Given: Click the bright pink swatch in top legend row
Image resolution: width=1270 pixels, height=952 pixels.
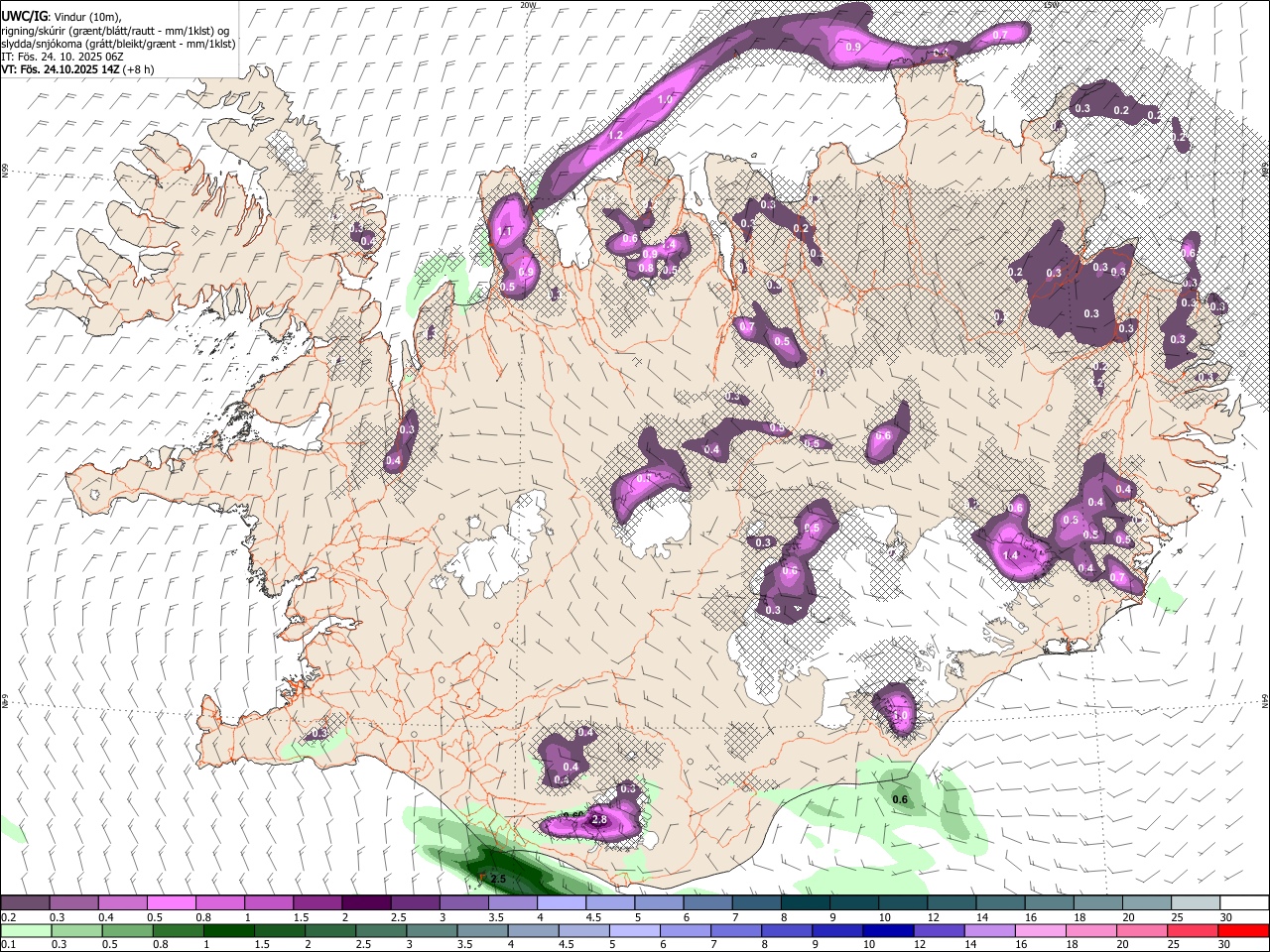Looking at the screenshot, I should point(171,903).
